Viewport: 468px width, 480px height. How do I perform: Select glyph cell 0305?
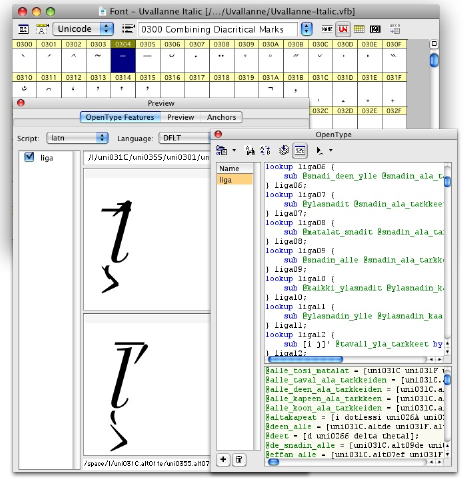pyautogui.click(x=148, y=56)
